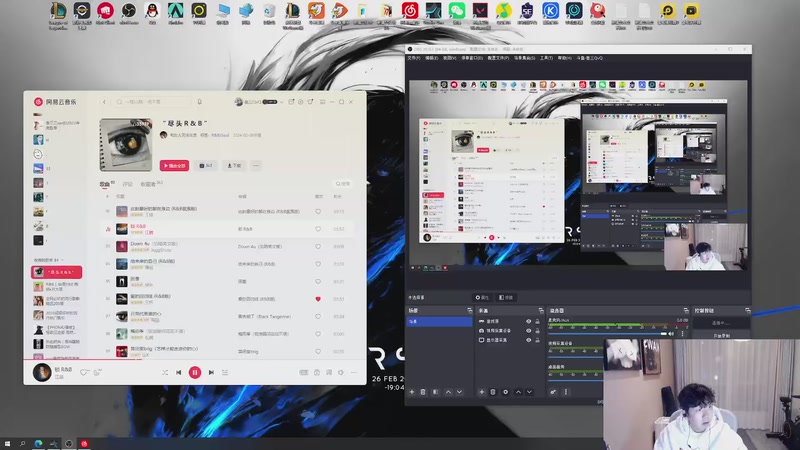The image size is (800, 450).
Task: Lock the display capture source
Action: coord(537,340)
